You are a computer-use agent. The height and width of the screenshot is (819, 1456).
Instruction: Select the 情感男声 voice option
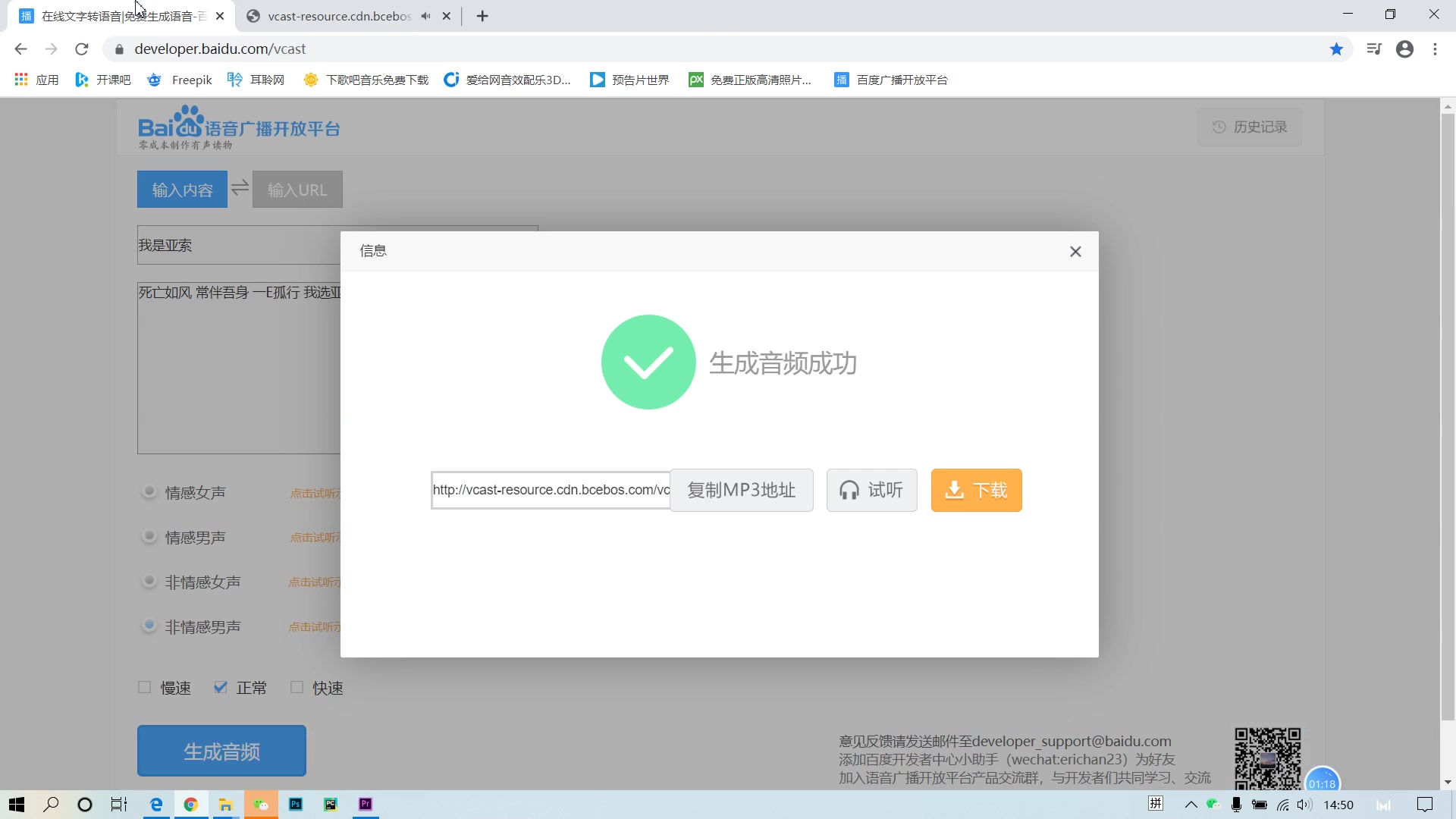tap(149, 536)
